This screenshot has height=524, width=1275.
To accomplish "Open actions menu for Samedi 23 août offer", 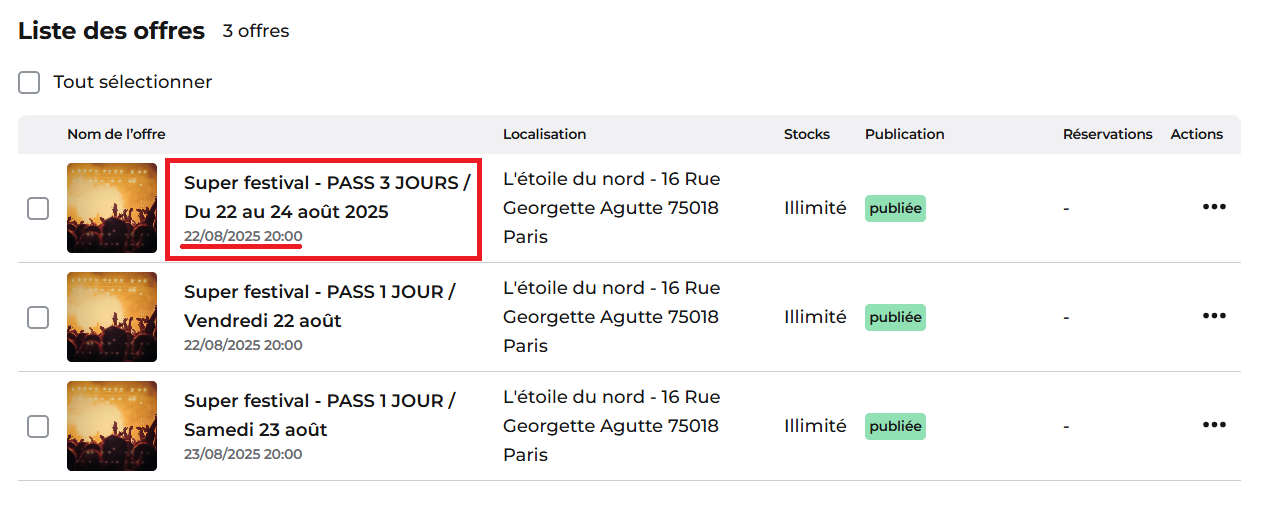I will [1214, 425].
